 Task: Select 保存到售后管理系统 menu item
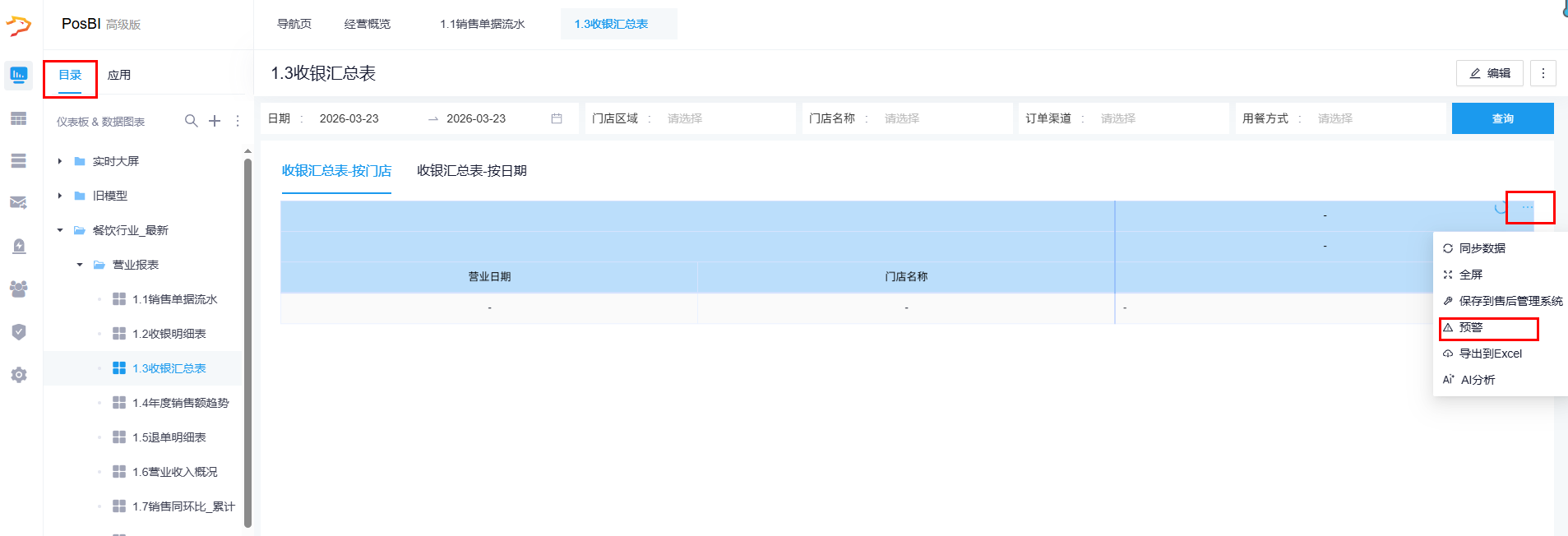(1501, 301)
